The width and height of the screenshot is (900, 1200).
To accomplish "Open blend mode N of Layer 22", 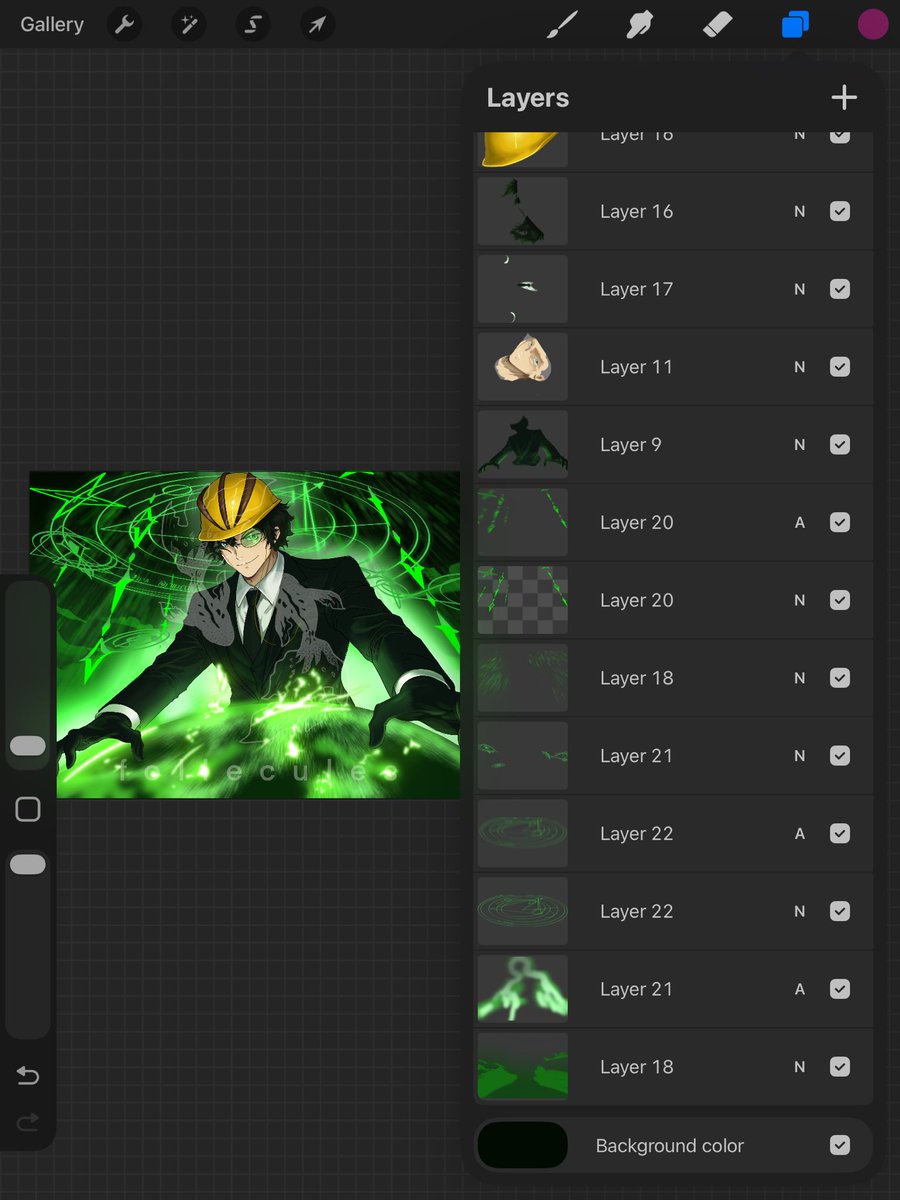I will coord(799,911).
